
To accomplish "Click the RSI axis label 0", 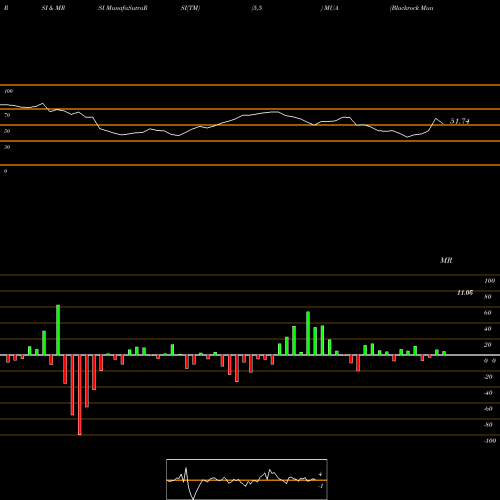I will click(5, 171).
